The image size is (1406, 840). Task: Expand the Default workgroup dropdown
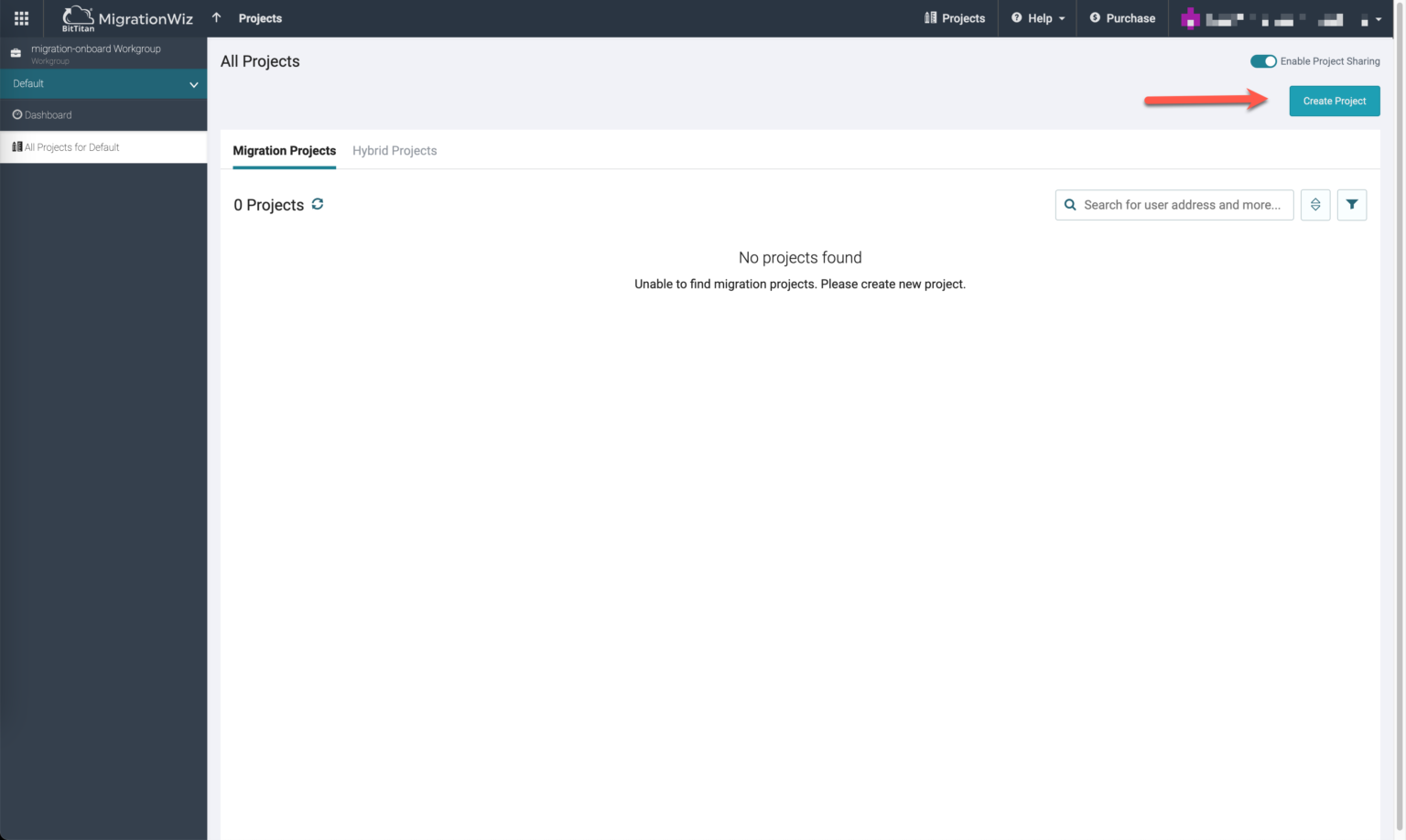[193, 84]
